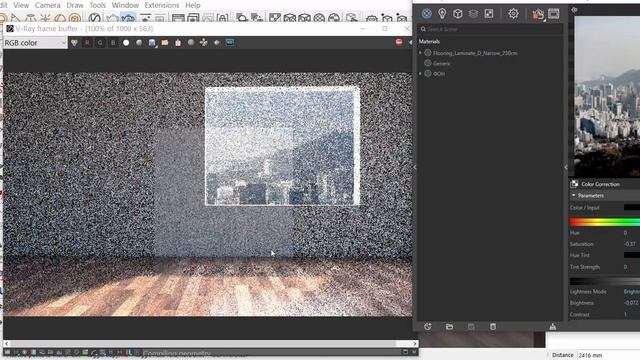The image size is (640, 360).
Task: Click the save image icon in the frame buffer
Action: (x=152, y=43)
